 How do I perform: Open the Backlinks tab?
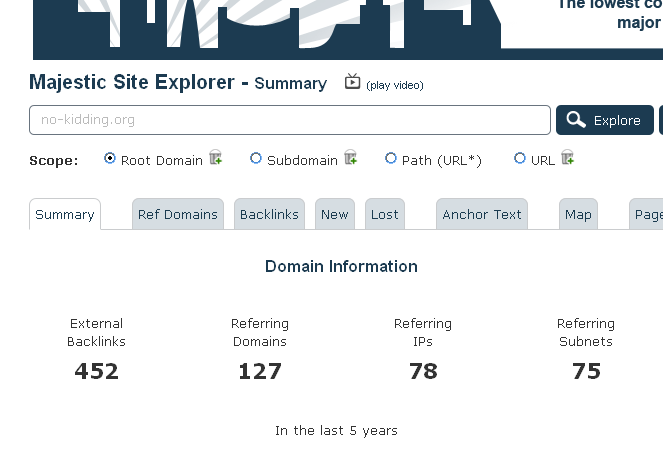269,214
